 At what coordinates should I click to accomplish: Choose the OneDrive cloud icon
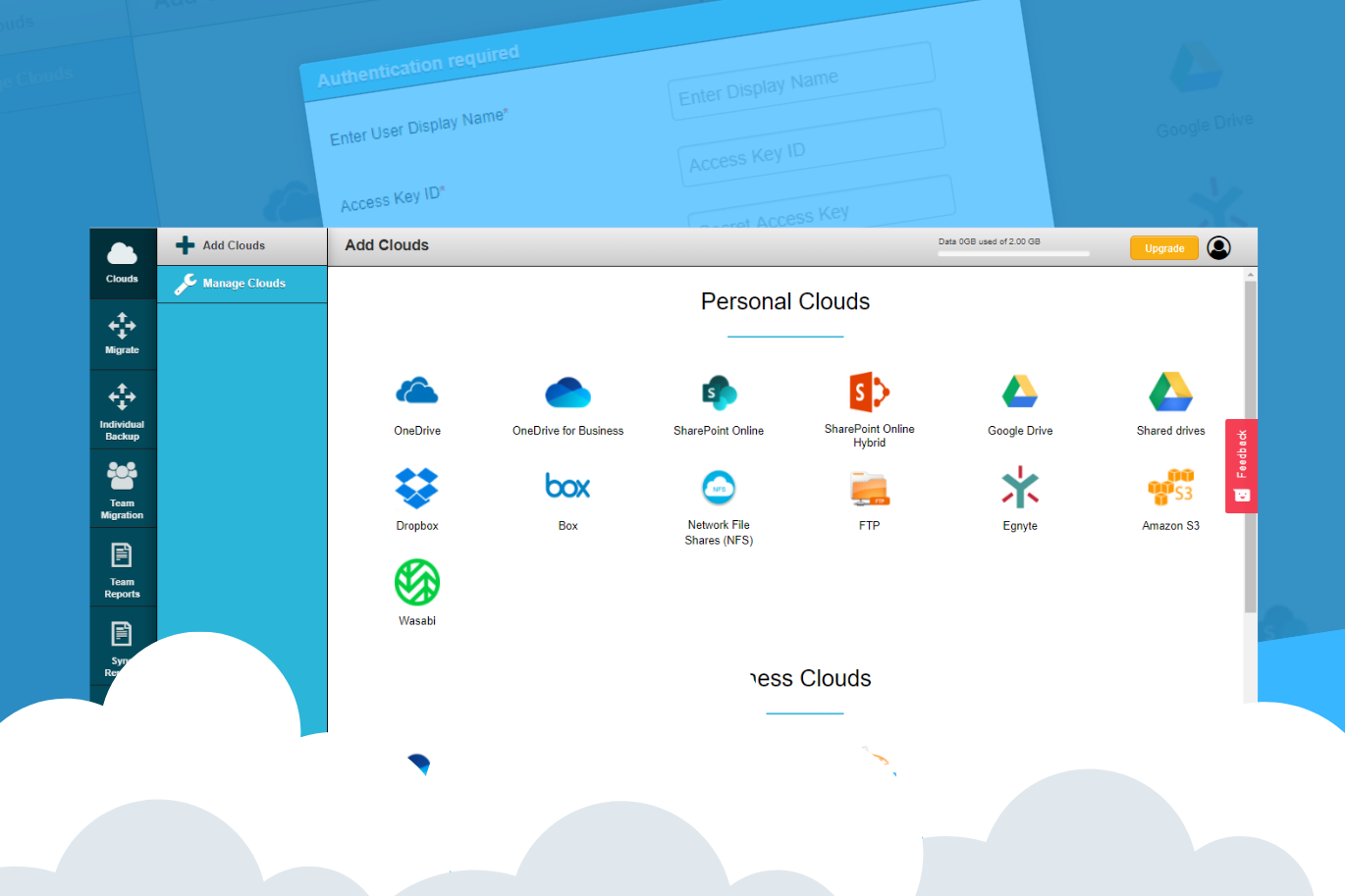point(417,392)
